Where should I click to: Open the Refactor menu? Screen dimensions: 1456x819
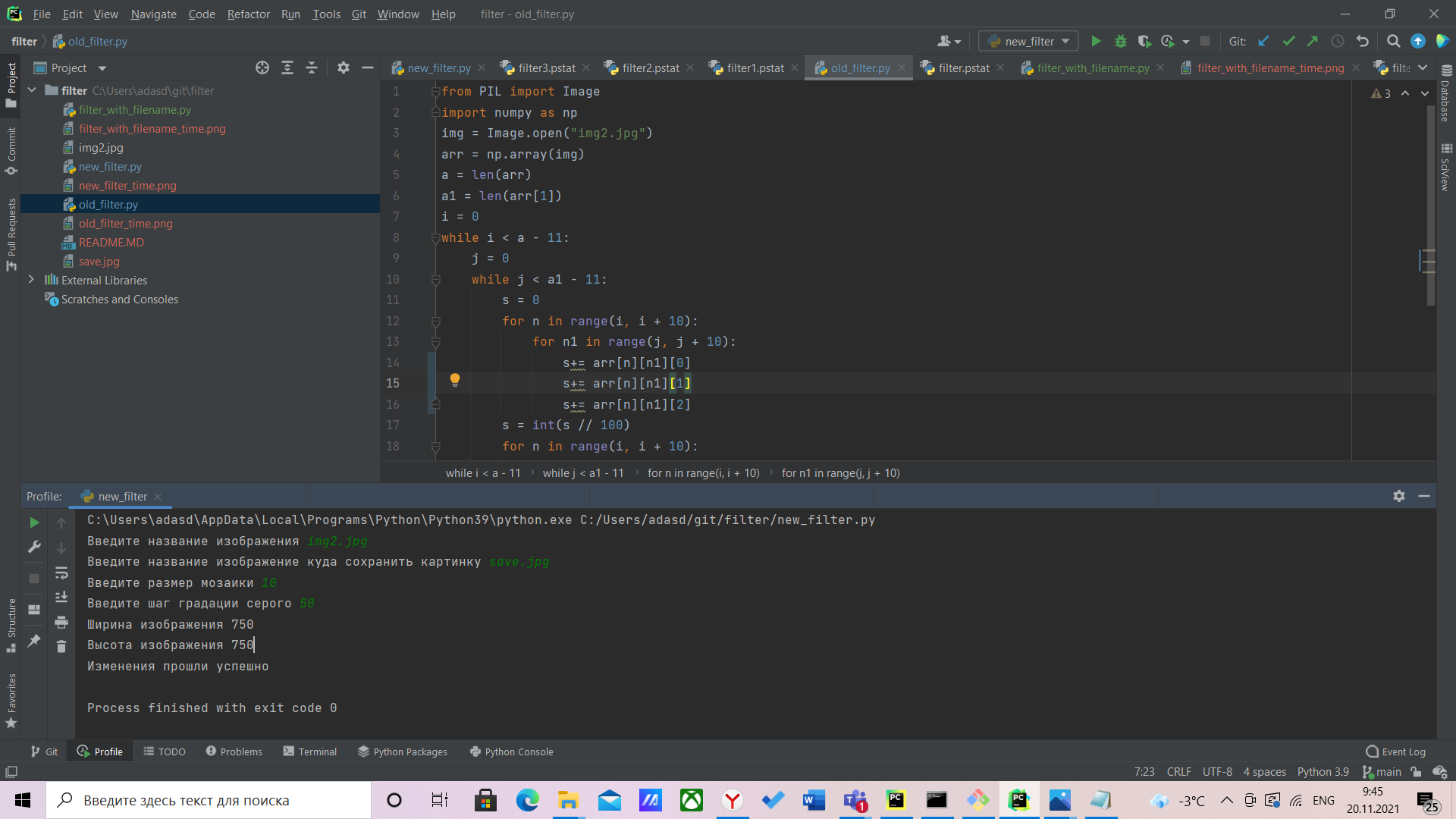tap(248, 14)
